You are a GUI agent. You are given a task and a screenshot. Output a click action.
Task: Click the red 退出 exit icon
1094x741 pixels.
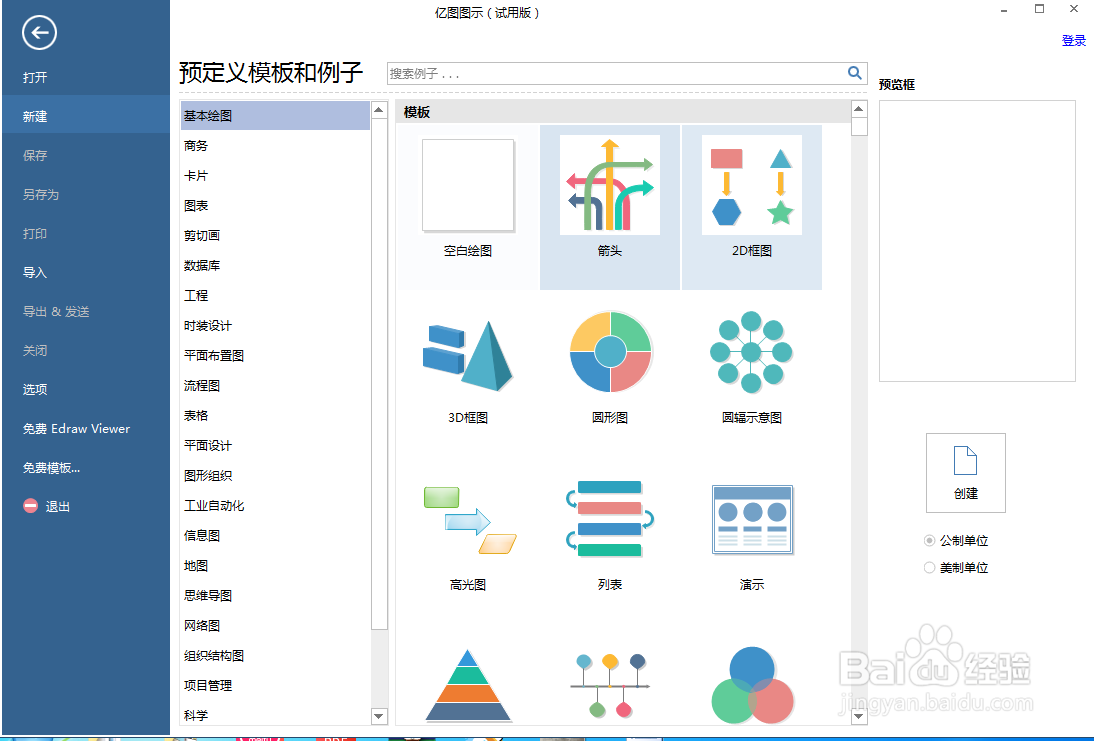(x=30, y=506)
